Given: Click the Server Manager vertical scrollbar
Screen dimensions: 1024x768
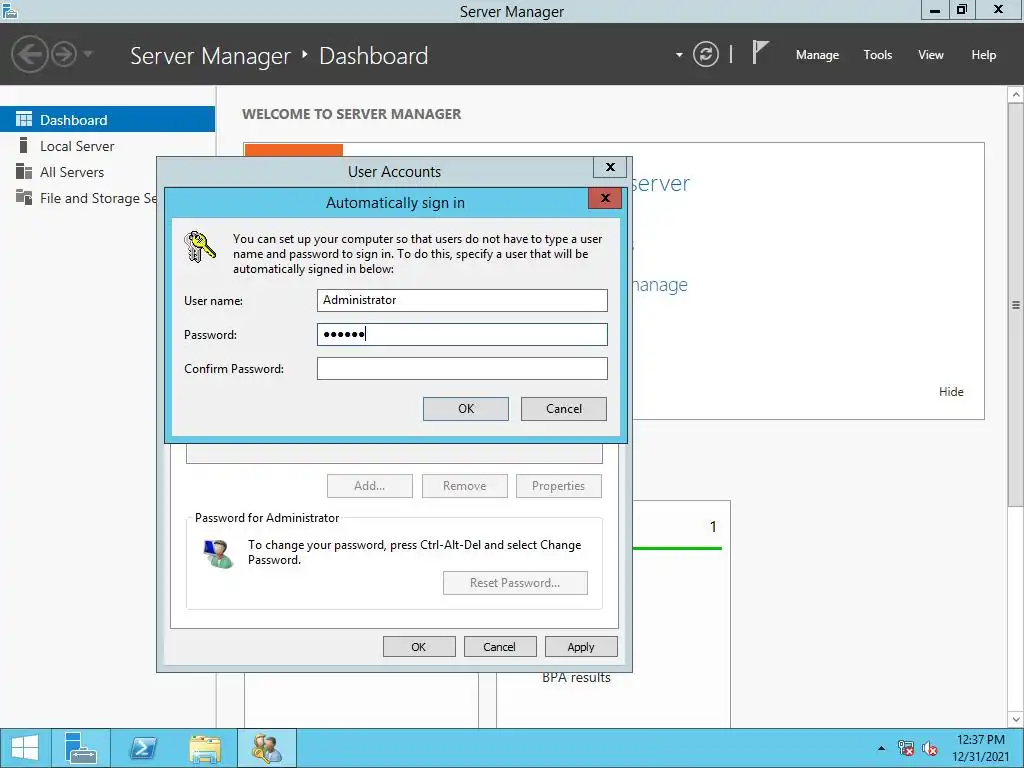Looking at the screenshot, I should [1016, 304].
